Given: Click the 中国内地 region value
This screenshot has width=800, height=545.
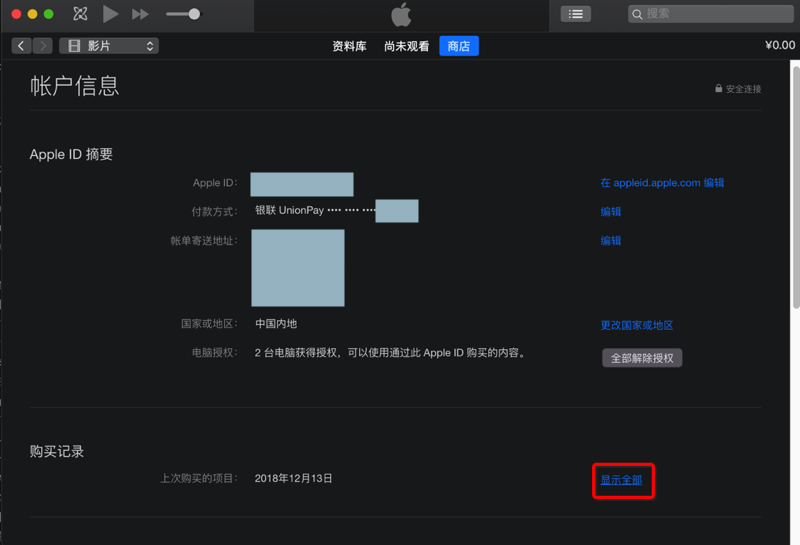Looking at the screenshot, I should click(276, 324).
